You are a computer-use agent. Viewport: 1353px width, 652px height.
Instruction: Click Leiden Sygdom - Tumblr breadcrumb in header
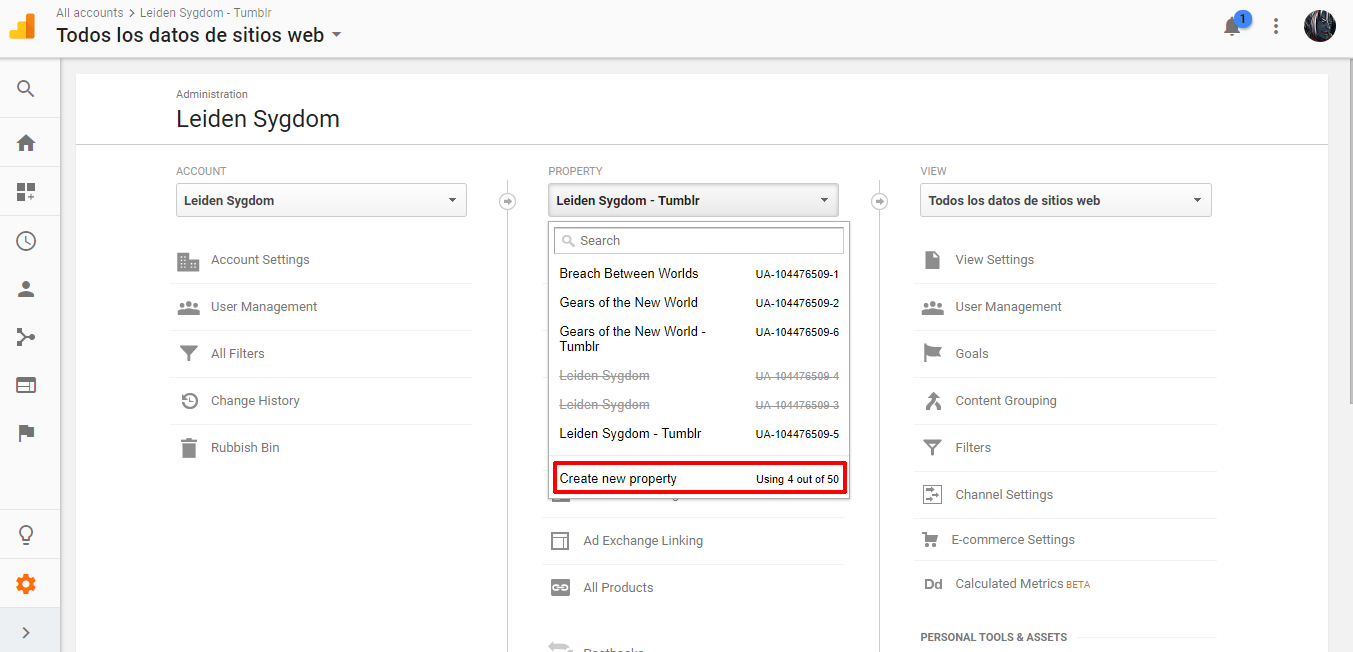(x=205, y=13)
